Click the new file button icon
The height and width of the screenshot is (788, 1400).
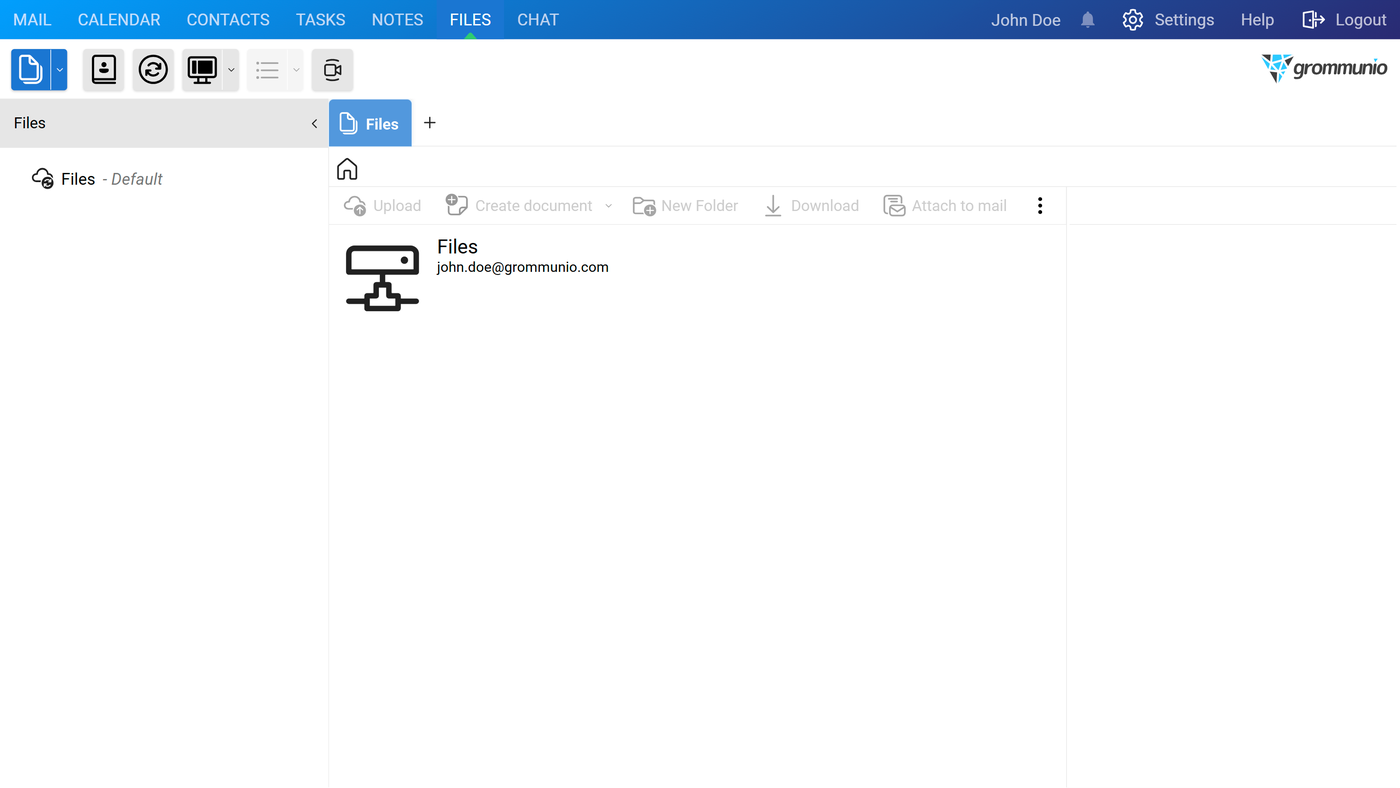(30, 70)
